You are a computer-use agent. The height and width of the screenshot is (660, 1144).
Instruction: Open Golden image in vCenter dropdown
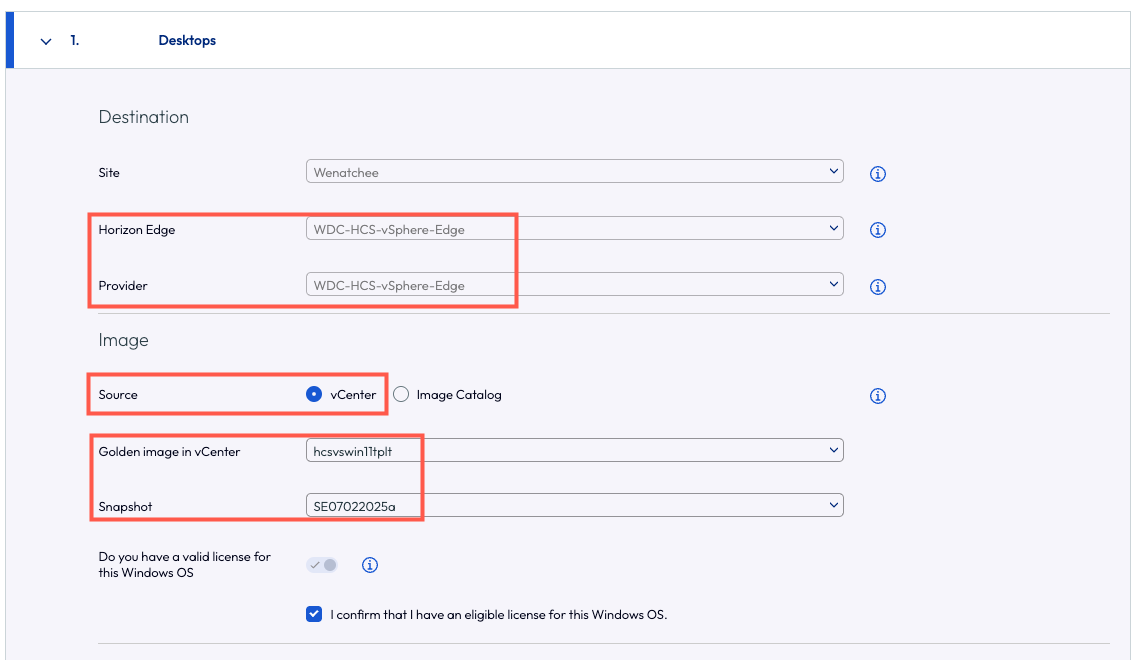click(574, 451)
